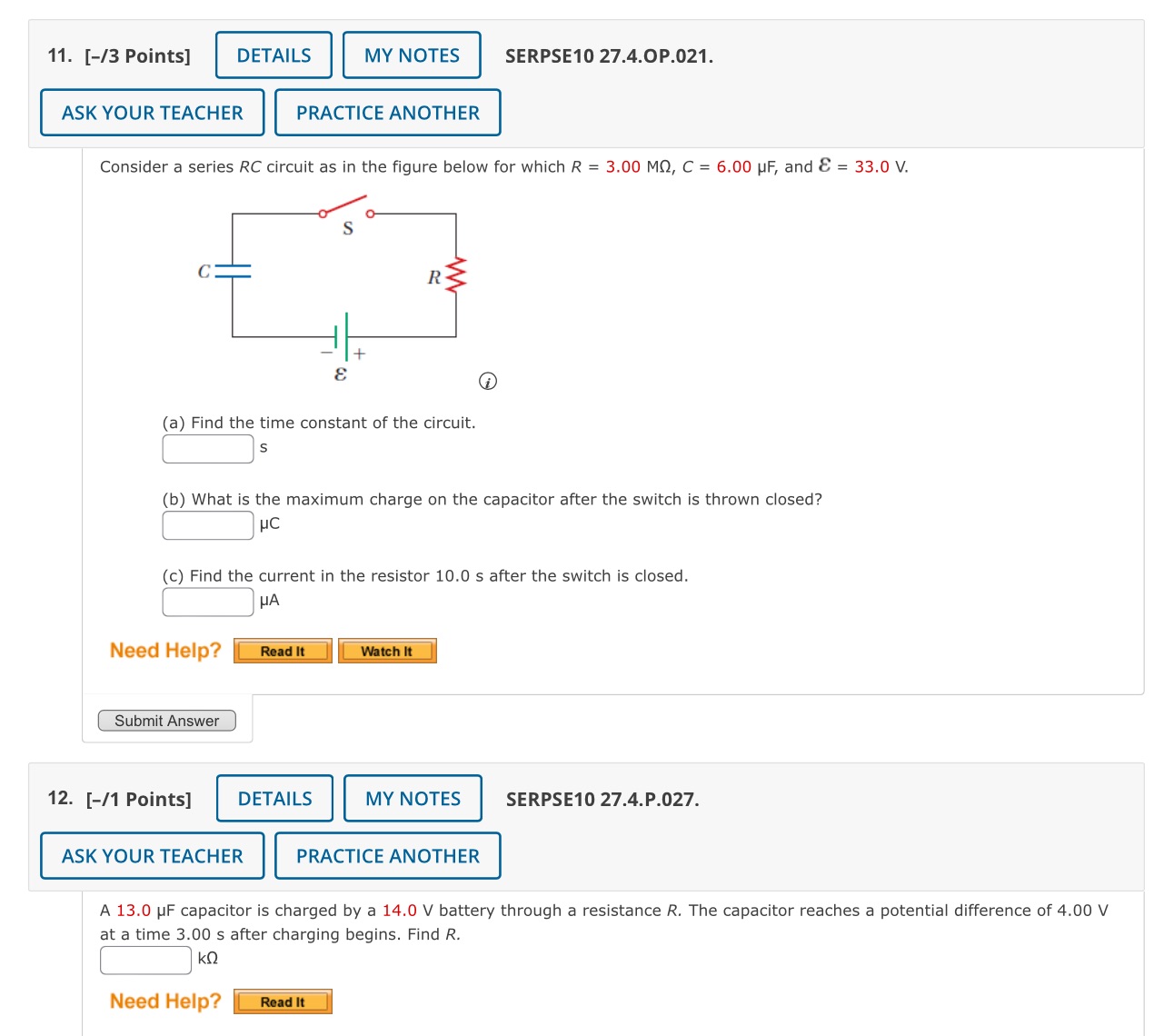This screenshot has height=1036, width=1164.
Task: Click the Read It button under question 12
Action: coord(283,1001)
